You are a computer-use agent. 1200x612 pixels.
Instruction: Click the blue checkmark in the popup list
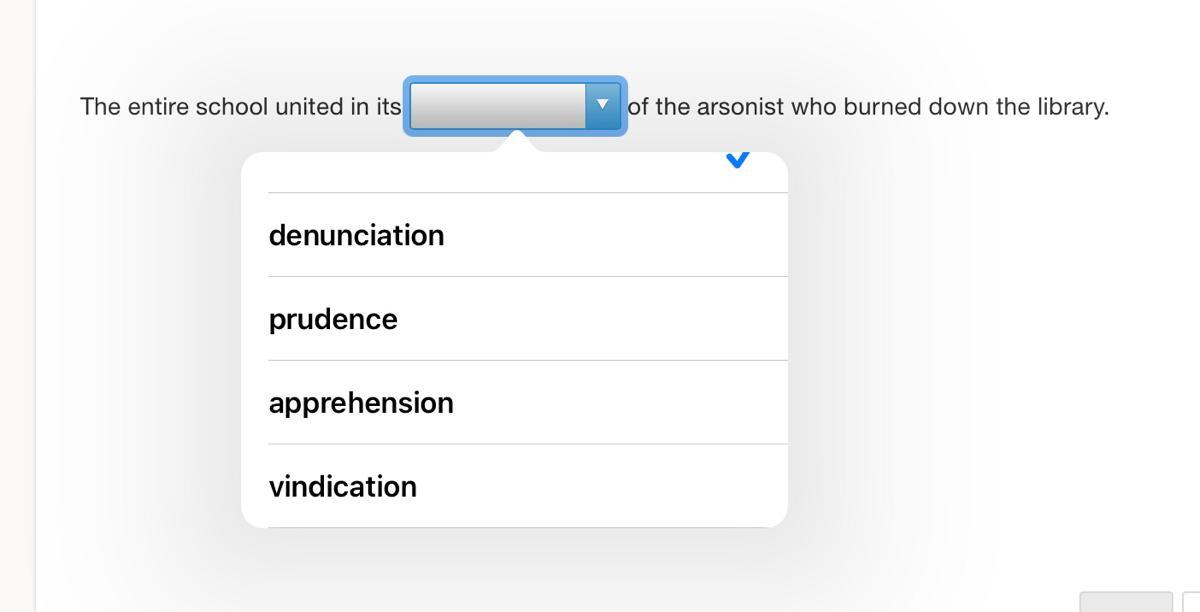tap(737, 160)
